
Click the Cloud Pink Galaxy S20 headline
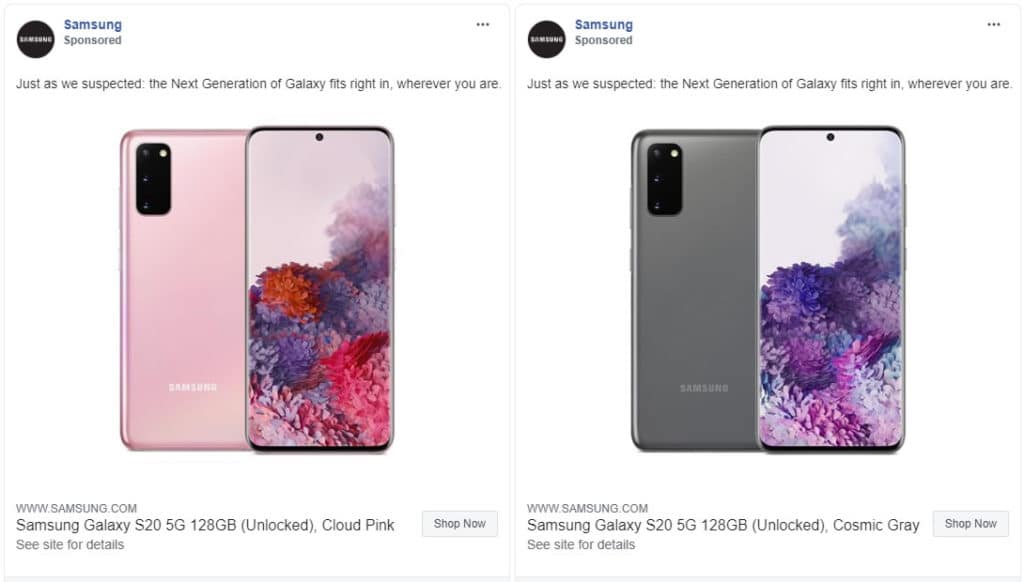(205, 525)
